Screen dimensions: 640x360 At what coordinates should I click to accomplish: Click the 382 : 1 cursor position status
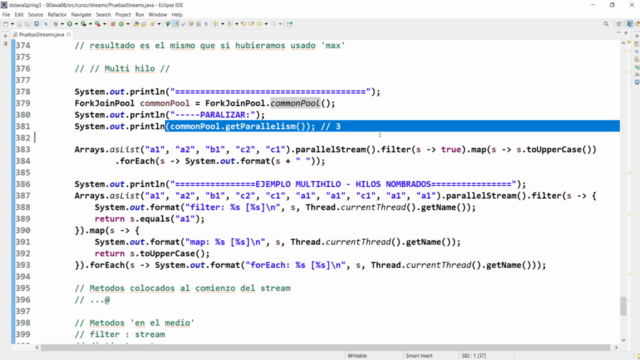(x=473, y=356)
